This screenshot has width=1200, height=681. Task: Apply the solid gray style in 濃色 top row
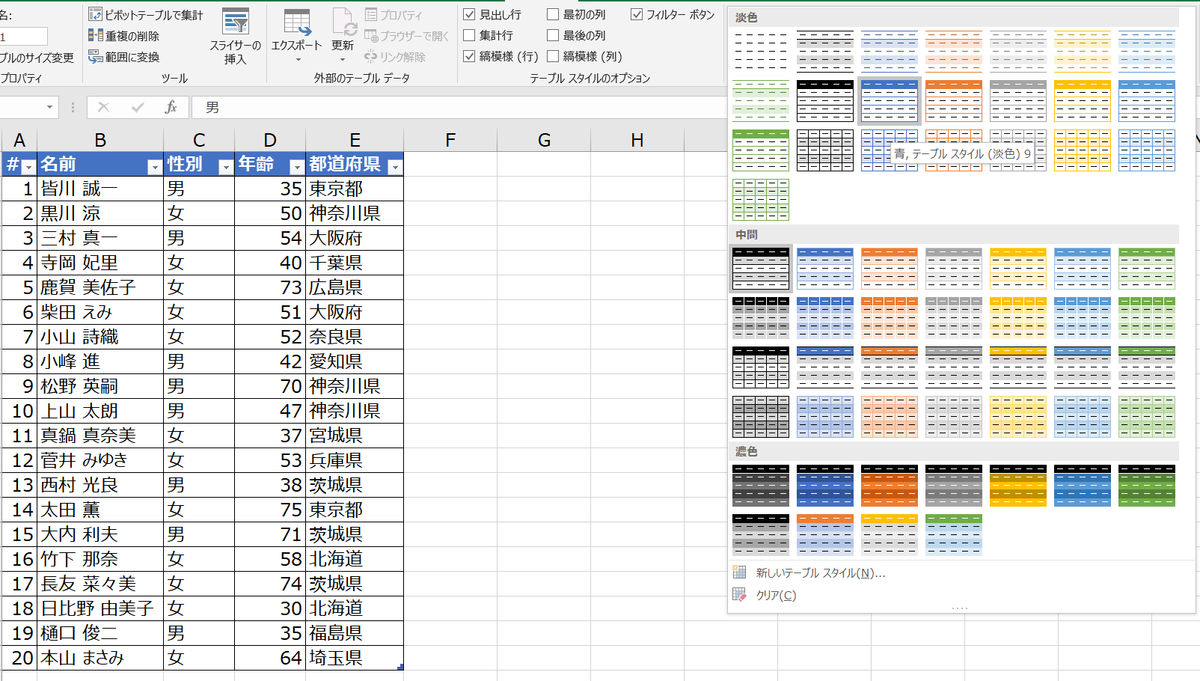pyautogui.click(x=953, y=485)
